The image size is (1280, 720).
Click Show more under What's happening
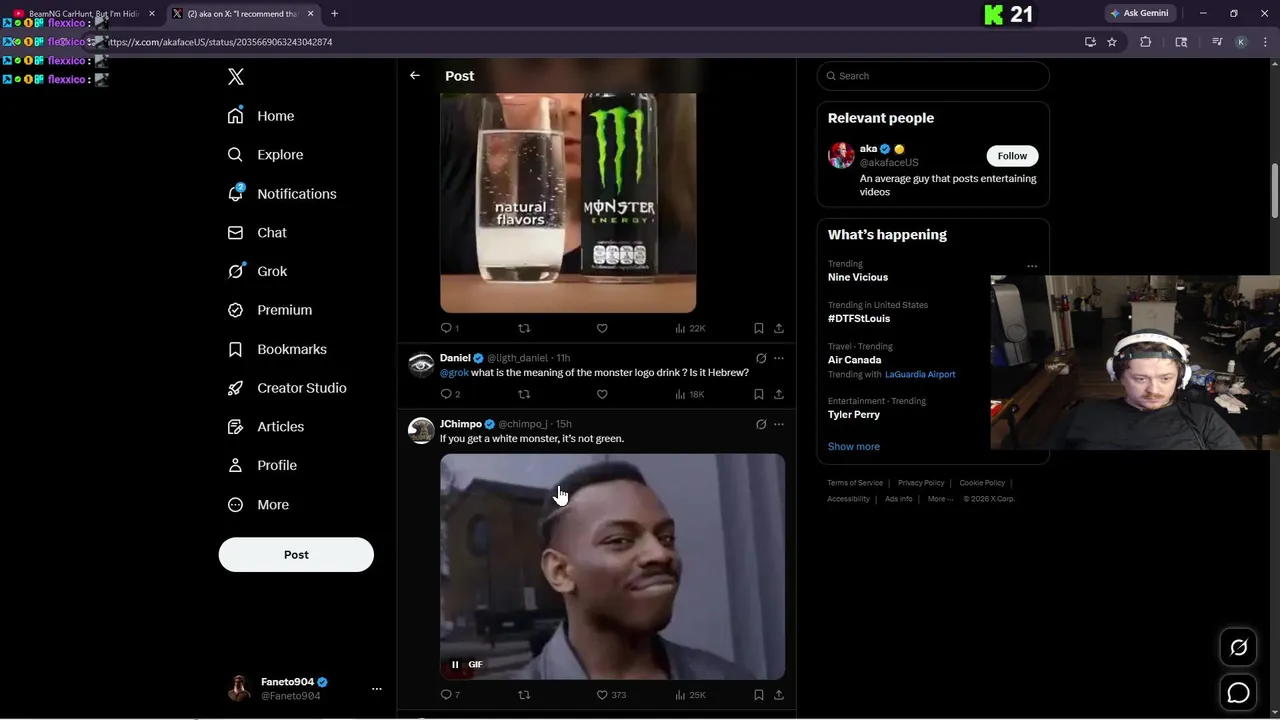click(854, 446)
